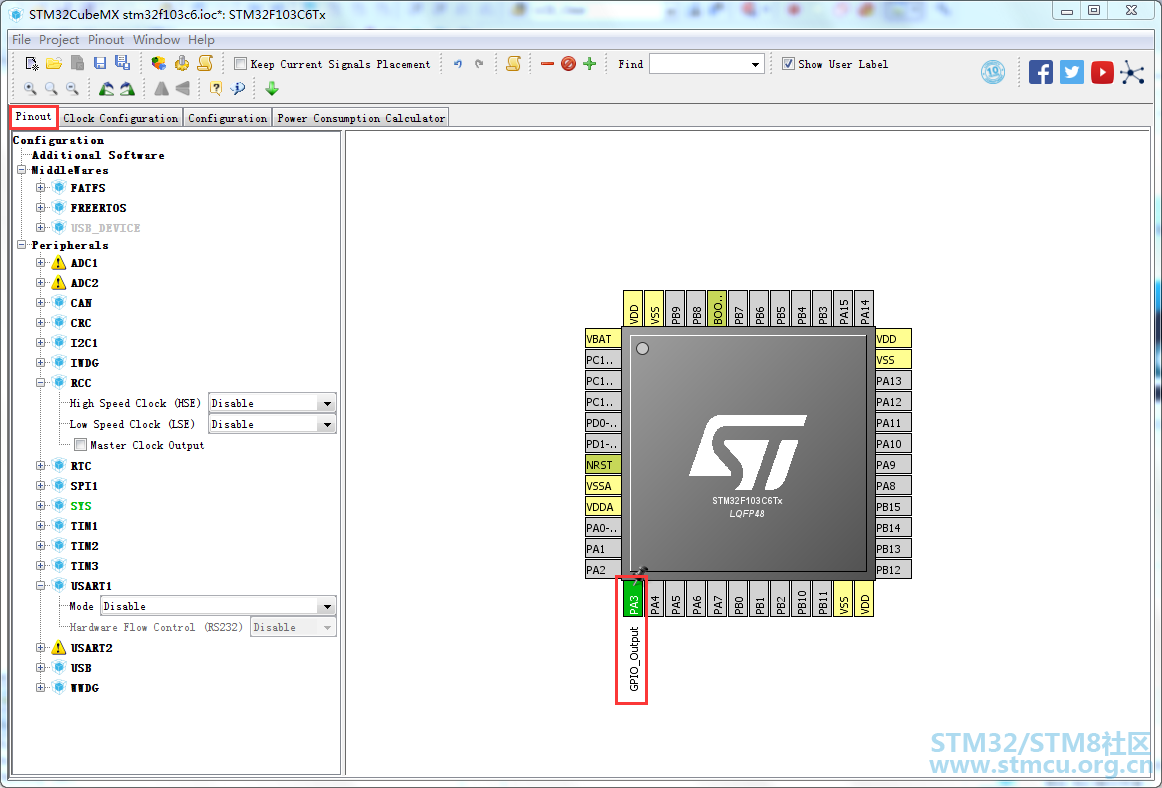Click the NRST pin on the chip
Viewport: 1162px width, 788px height.
[603, 465]
